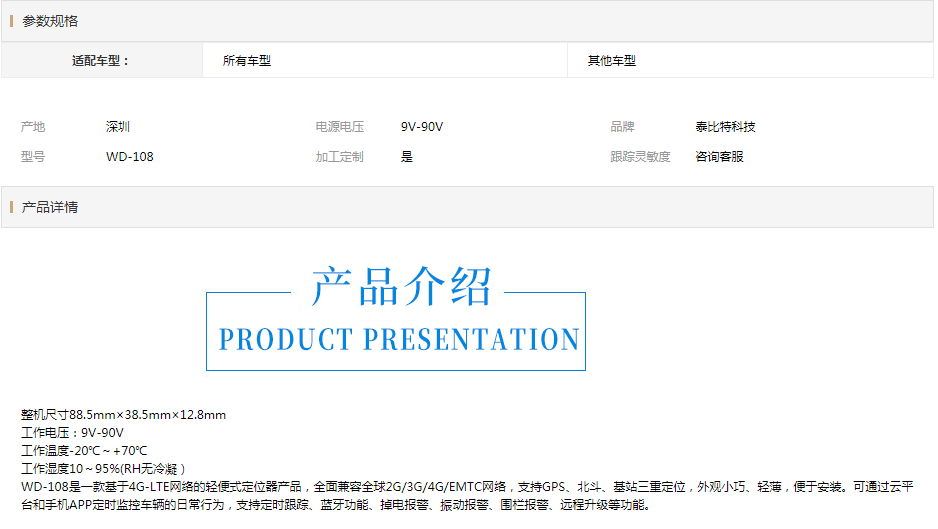Image resolution: width=938 pixels, height=529 pixels.
Task: Click the 深圳 origin value
Action: coord(118,126)
